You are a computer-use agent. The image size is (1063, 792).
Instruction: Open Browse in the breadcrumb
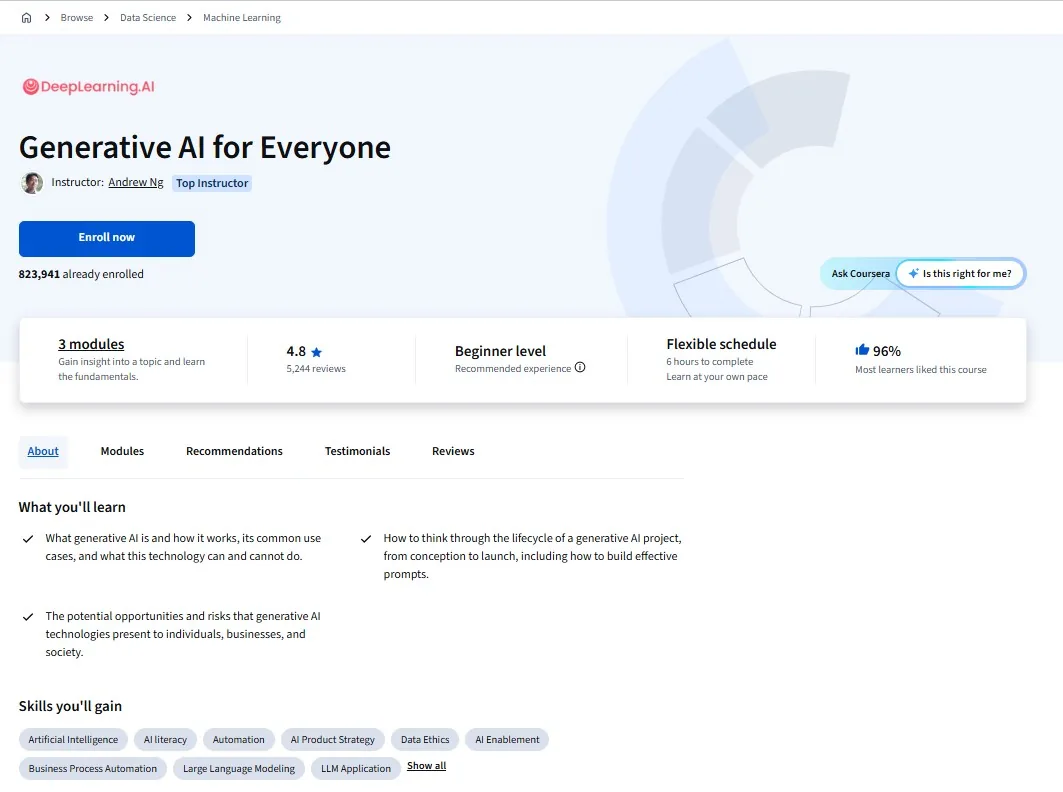click(x=77, y=18)
